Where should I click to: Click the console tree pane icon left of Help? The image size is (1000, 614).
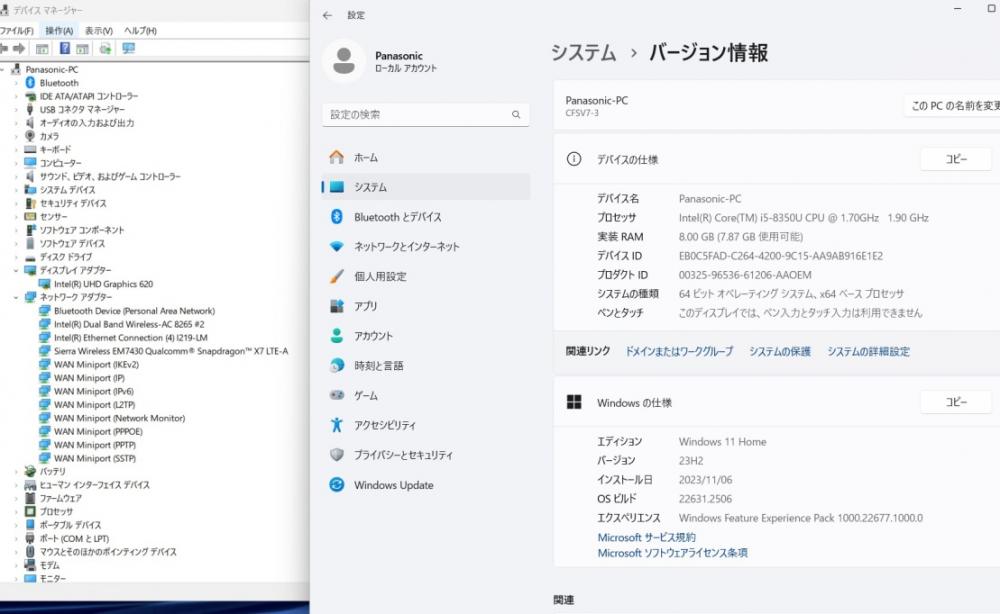(x=42, y=48)
